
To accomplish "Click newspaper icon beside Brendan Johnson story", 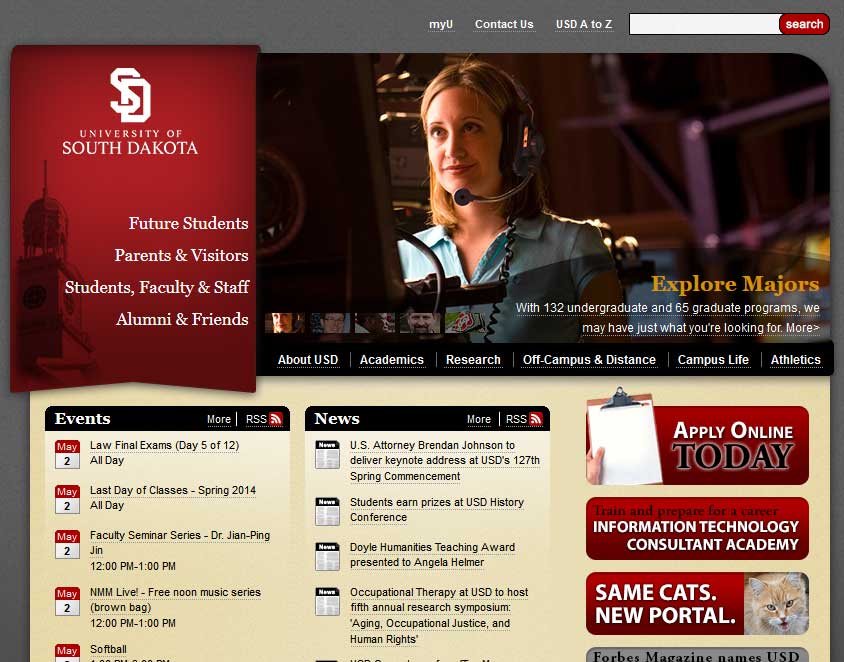I will pos(327,454).
